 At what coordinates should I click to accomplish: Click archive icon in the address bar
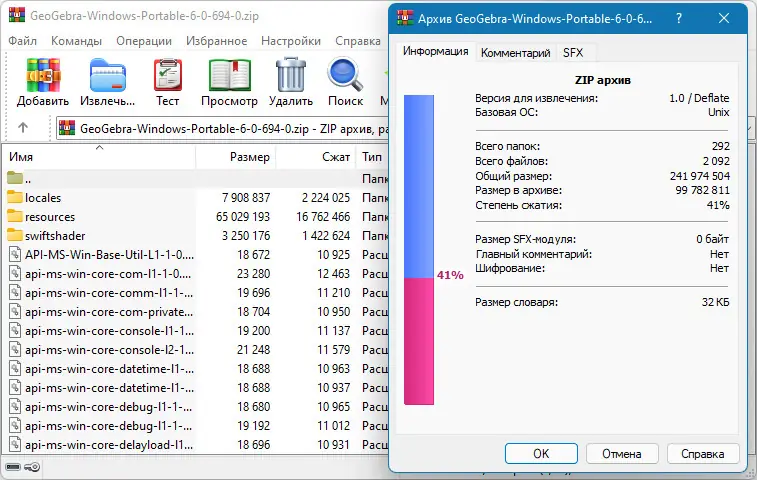67,128
